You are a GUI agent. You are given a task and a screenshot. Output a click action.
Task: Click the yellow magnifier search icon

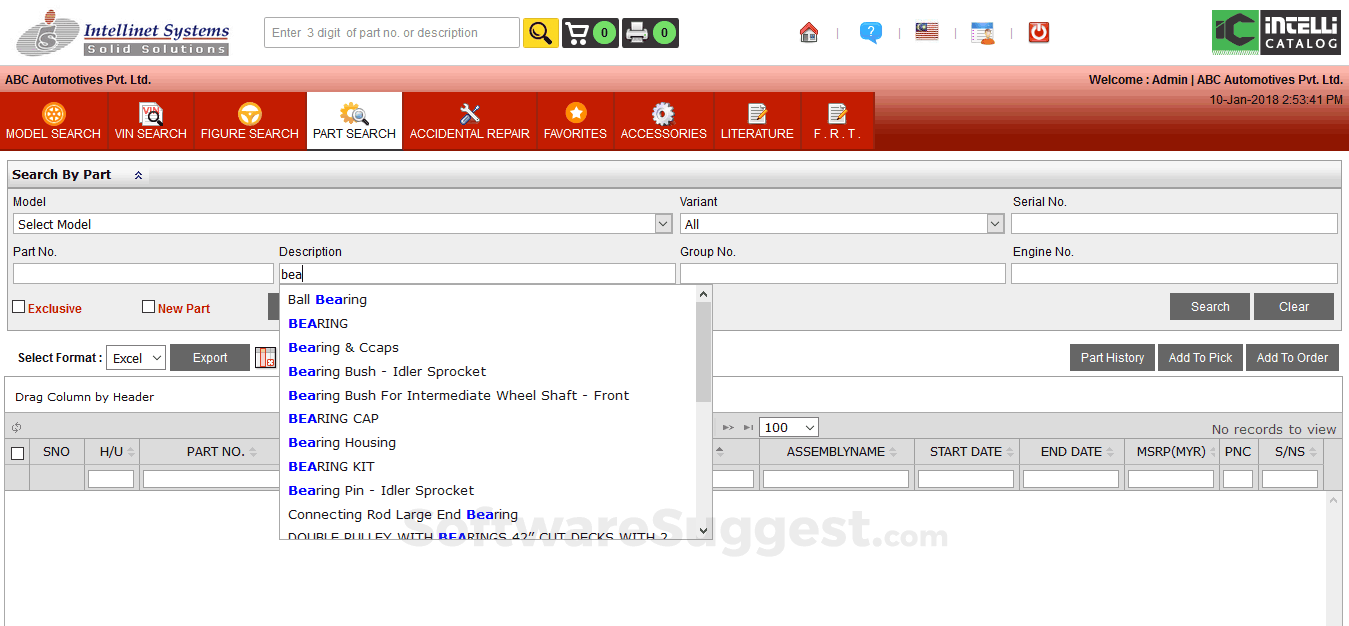tap(541, 33)
